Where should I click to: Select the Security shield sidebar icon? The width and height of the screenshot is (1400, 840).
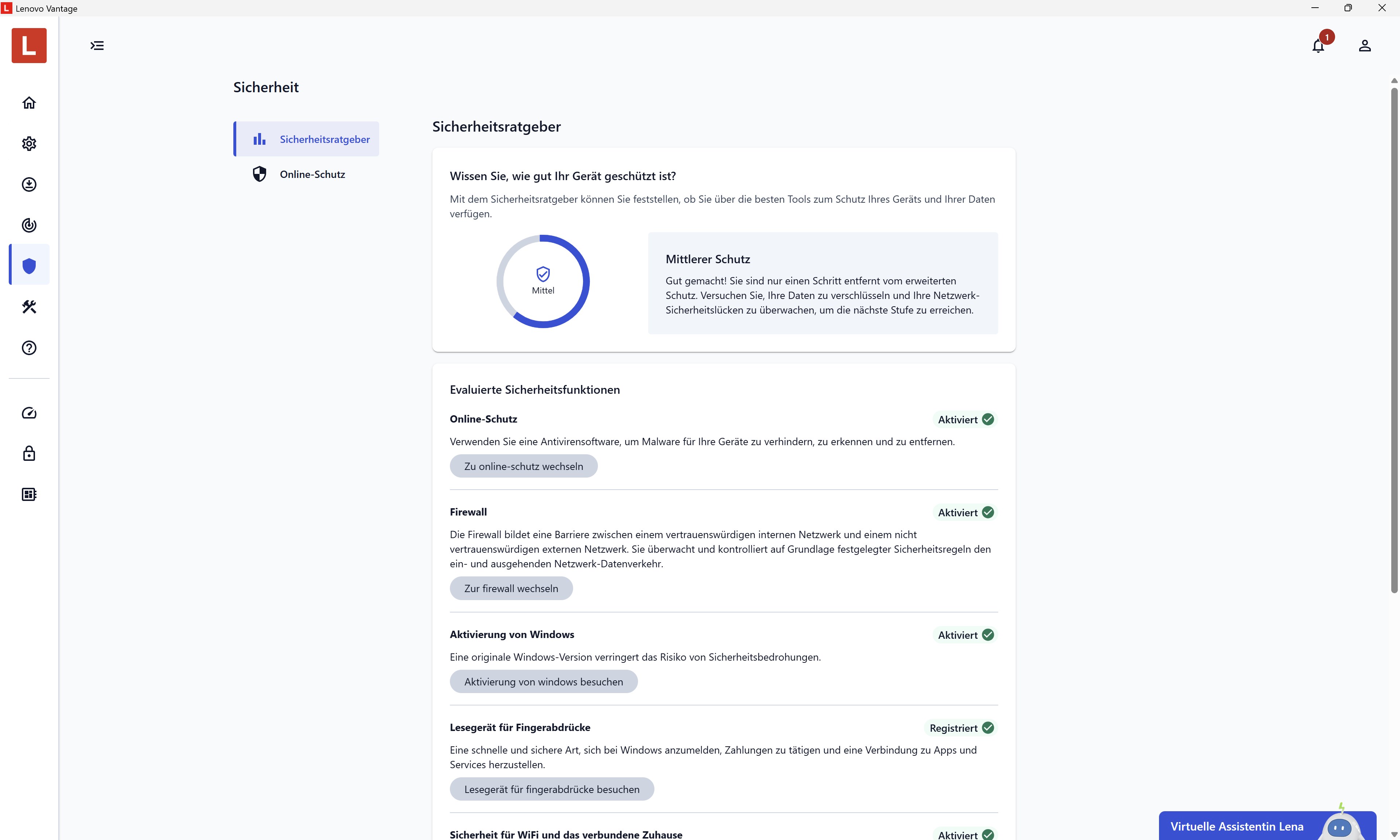(x=29, y=265)
